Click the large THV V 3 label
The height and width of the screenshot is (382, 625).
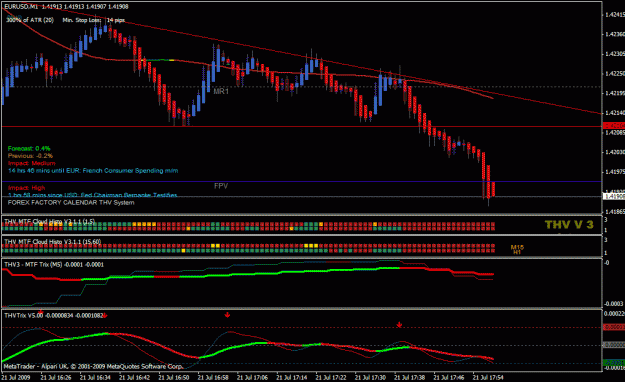tap(569, 225)
